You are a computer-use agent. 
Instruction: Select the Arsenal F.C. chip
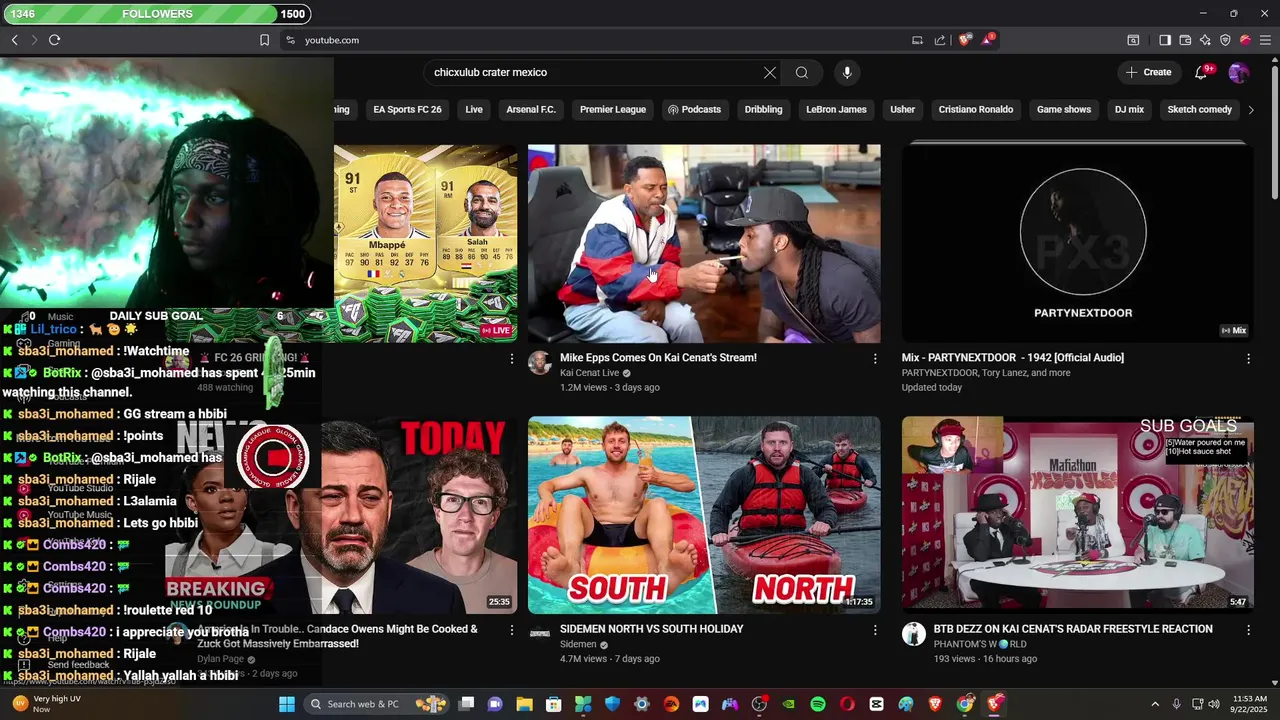tap(531, 109)
